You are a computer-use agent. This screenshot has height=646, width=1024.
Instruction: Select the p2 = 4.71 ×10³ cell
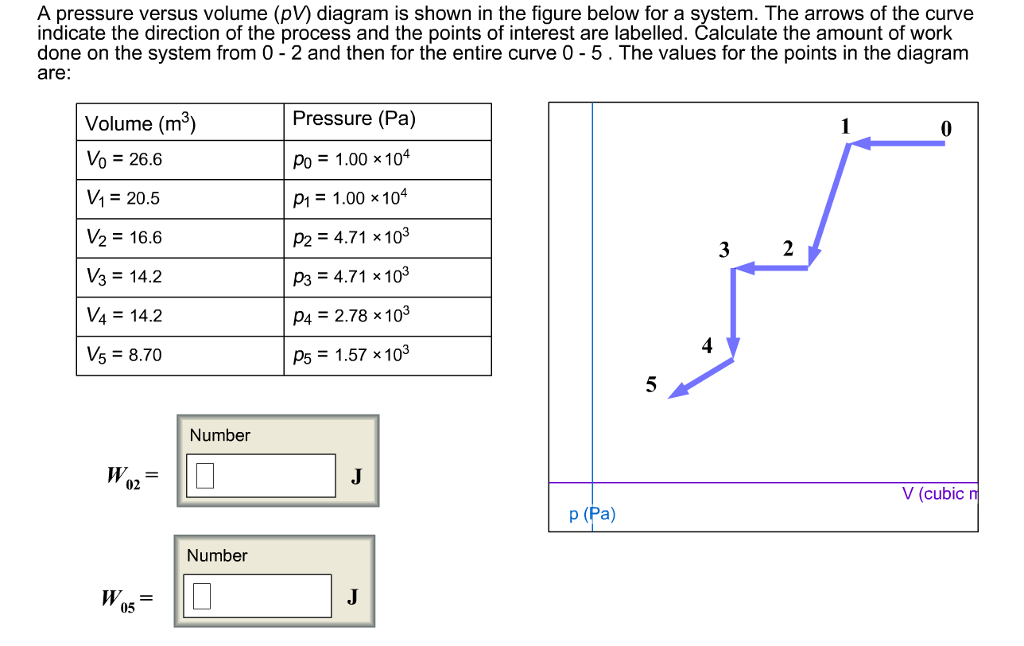[388, 238]
